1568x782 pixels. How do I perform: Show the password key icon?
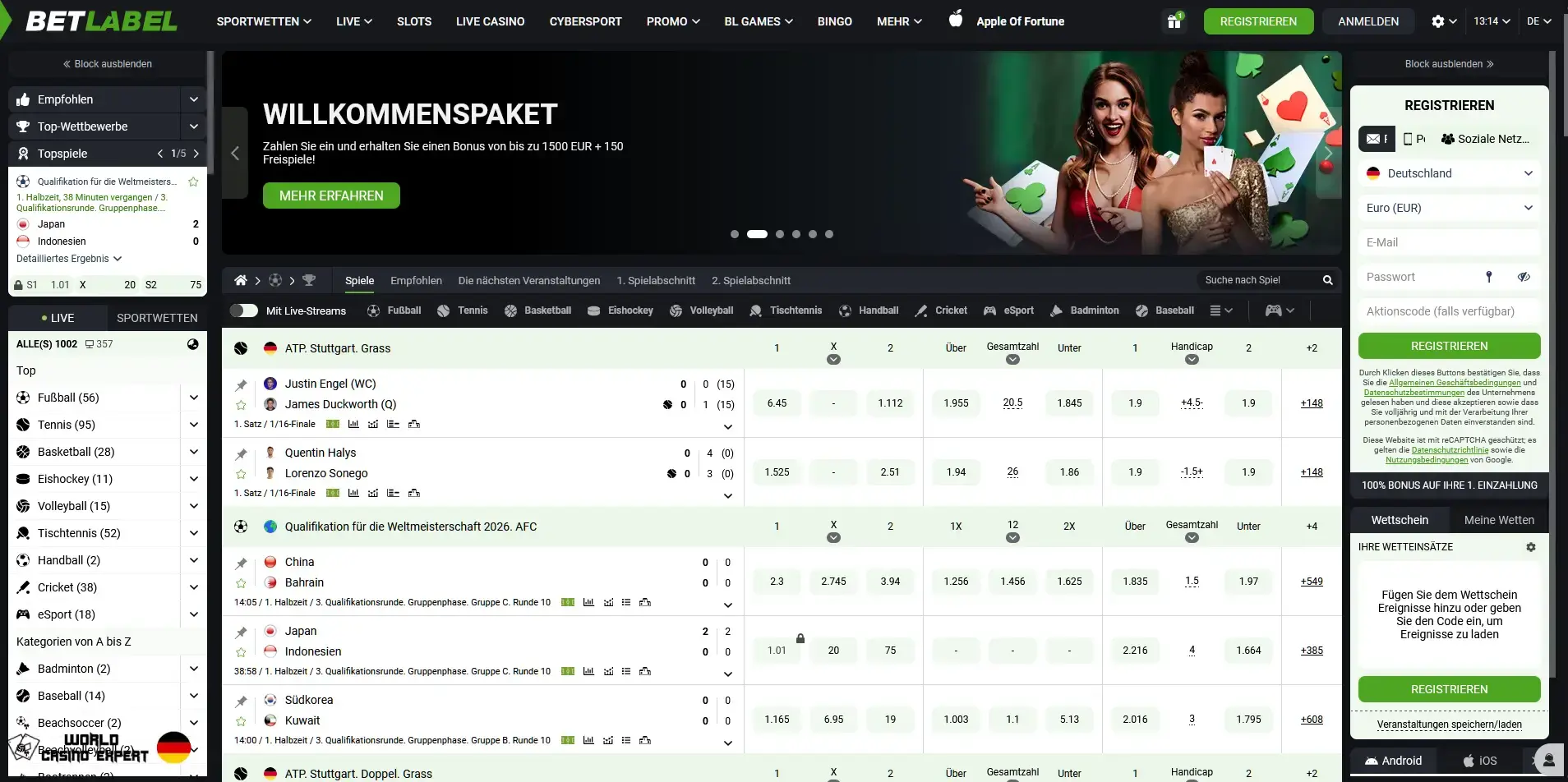pos(1488,277)
